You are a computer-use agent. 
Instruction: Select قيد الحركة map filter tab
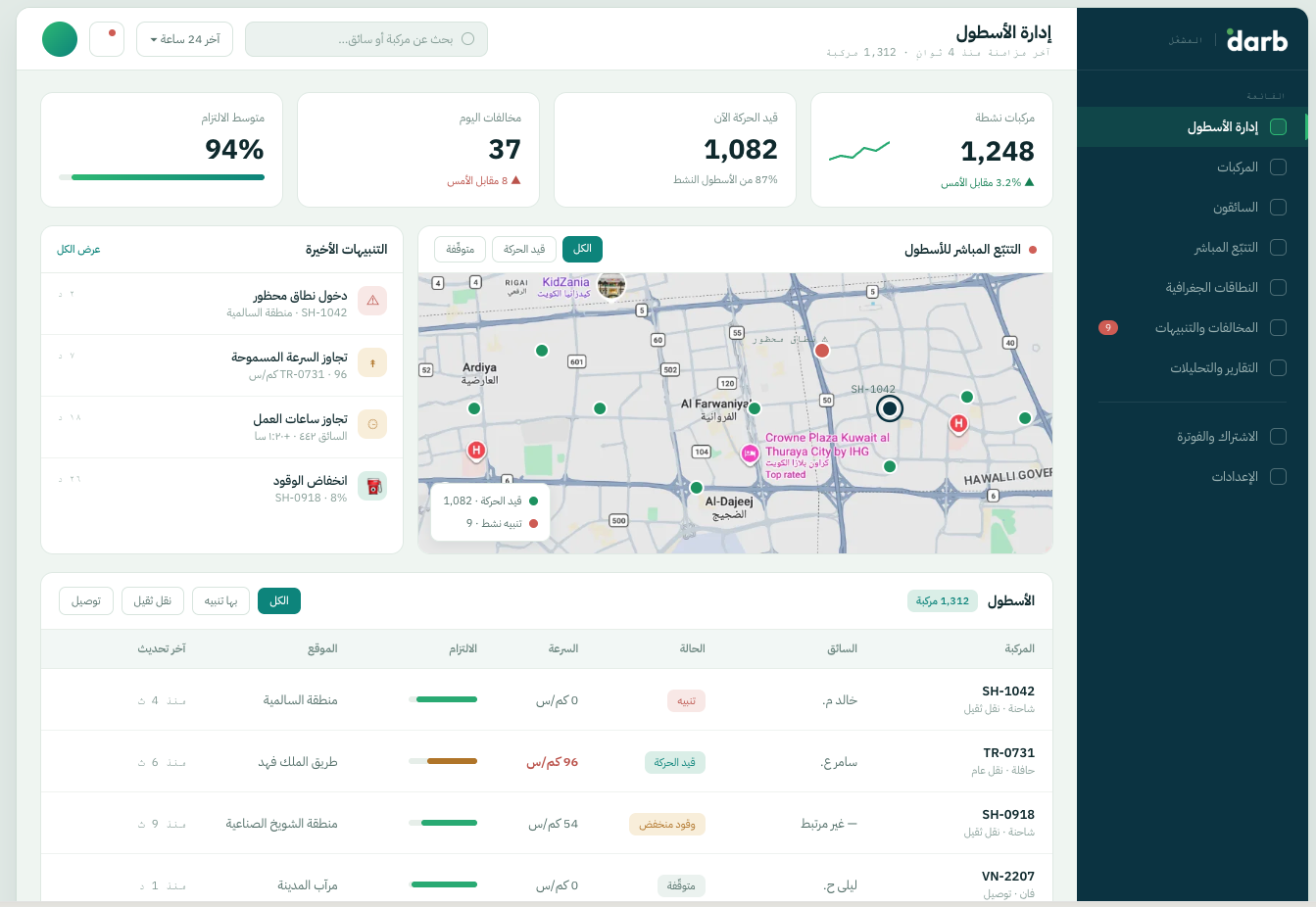point(524,249)
